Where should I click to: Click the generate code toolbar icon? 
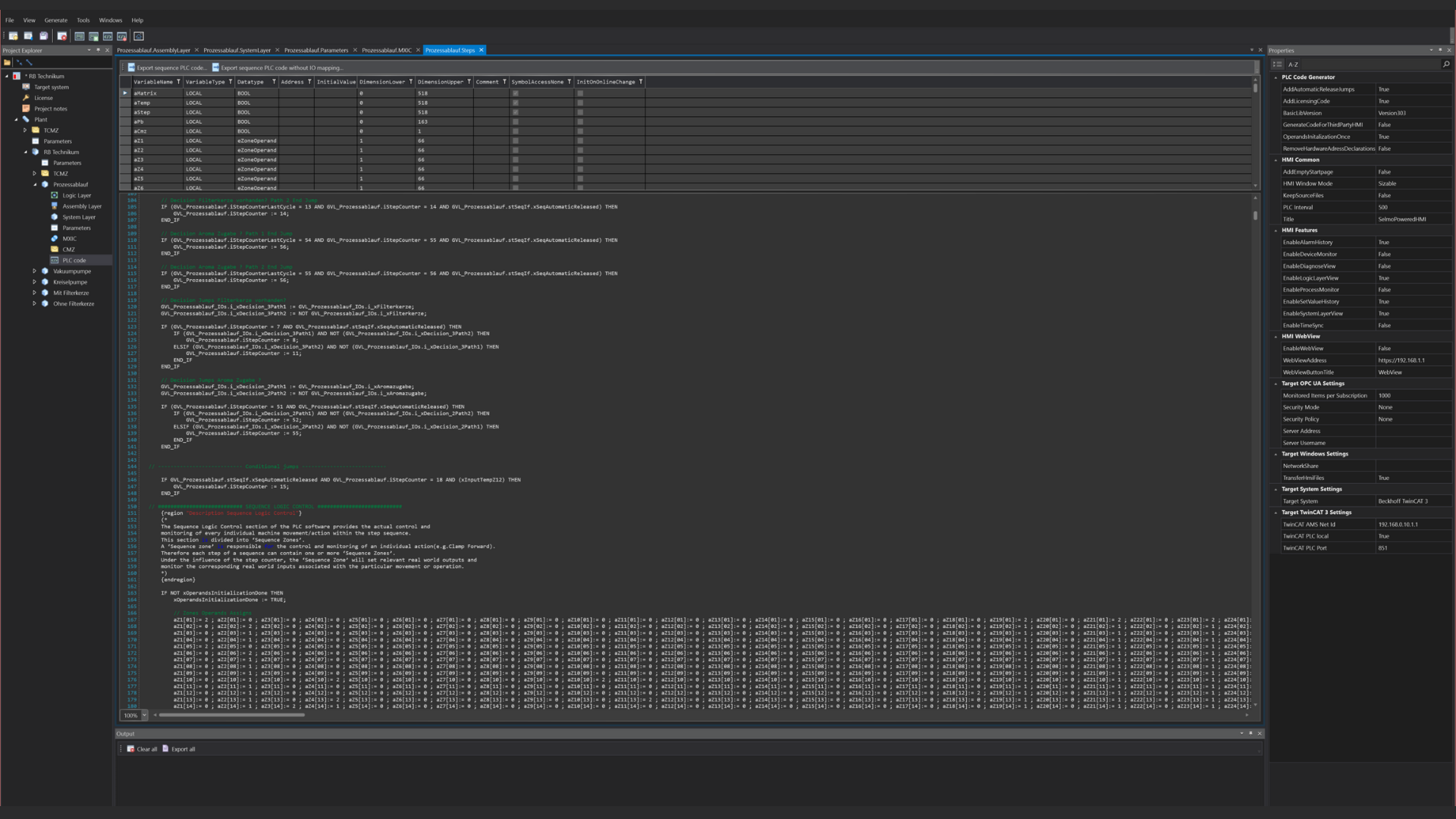coord(108,36)
